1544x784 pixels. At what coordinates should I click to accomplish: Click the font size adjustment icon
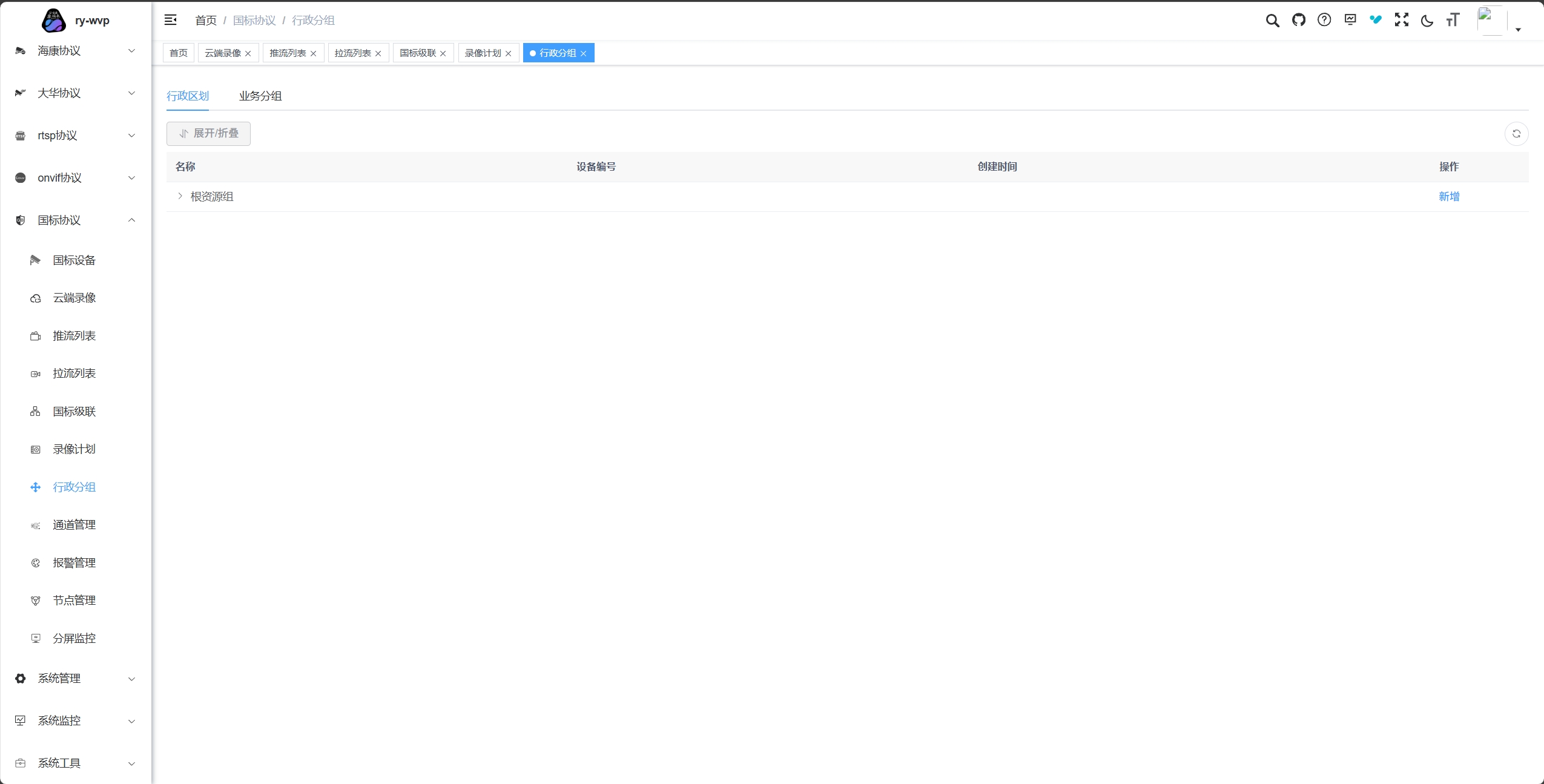[1453, 20]
